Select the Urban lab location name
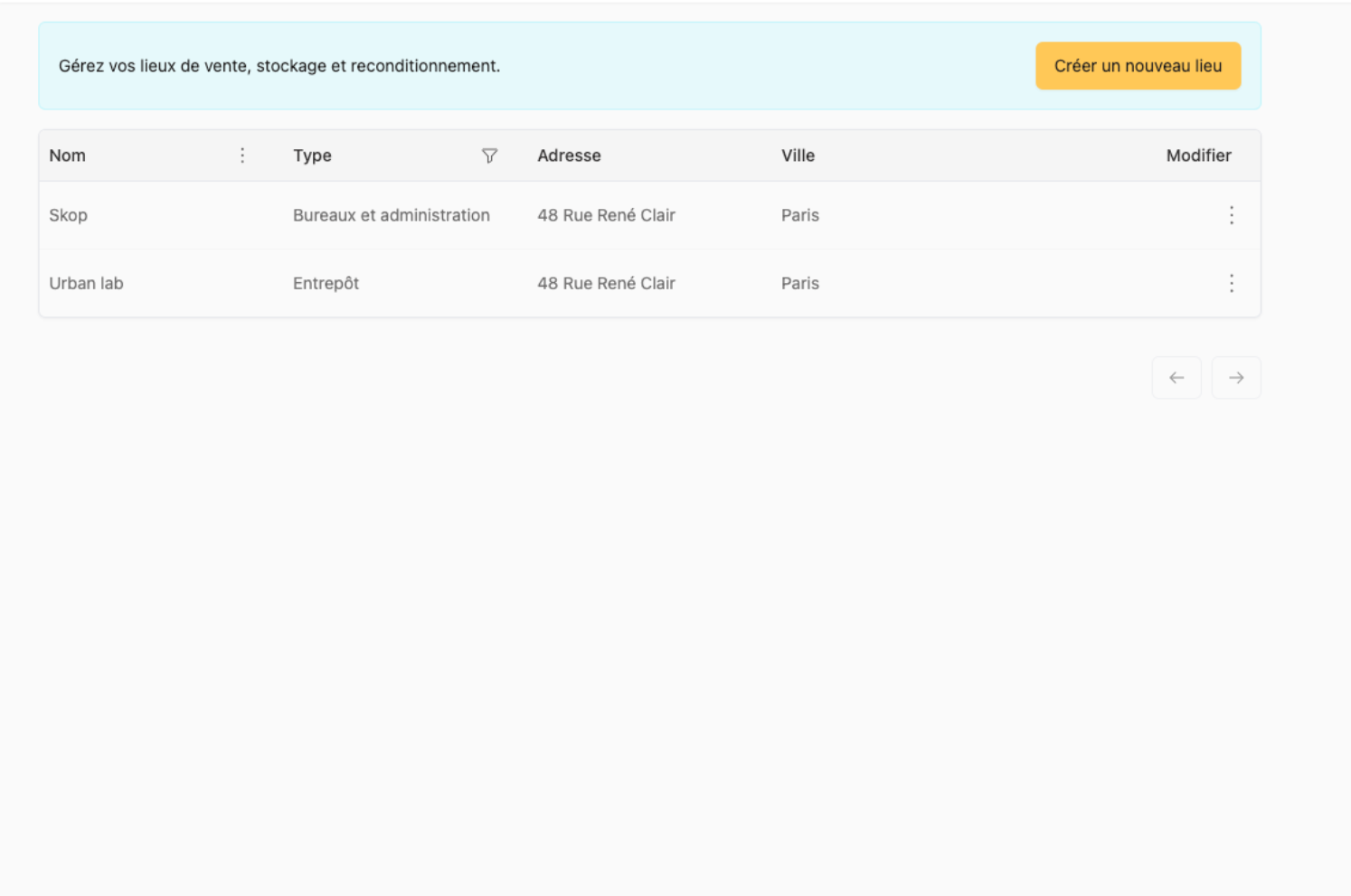The width and height of the screenshot is (1351, 896). [86, 283]
